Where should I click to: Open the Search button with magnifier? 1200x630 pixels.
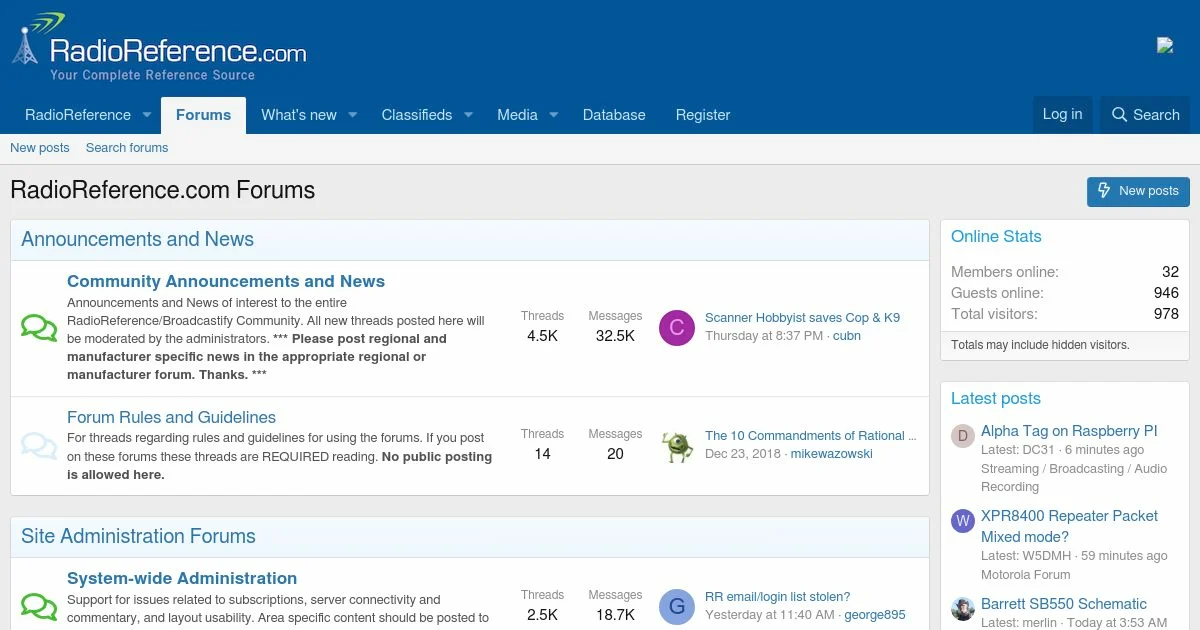click(1146, 115)
